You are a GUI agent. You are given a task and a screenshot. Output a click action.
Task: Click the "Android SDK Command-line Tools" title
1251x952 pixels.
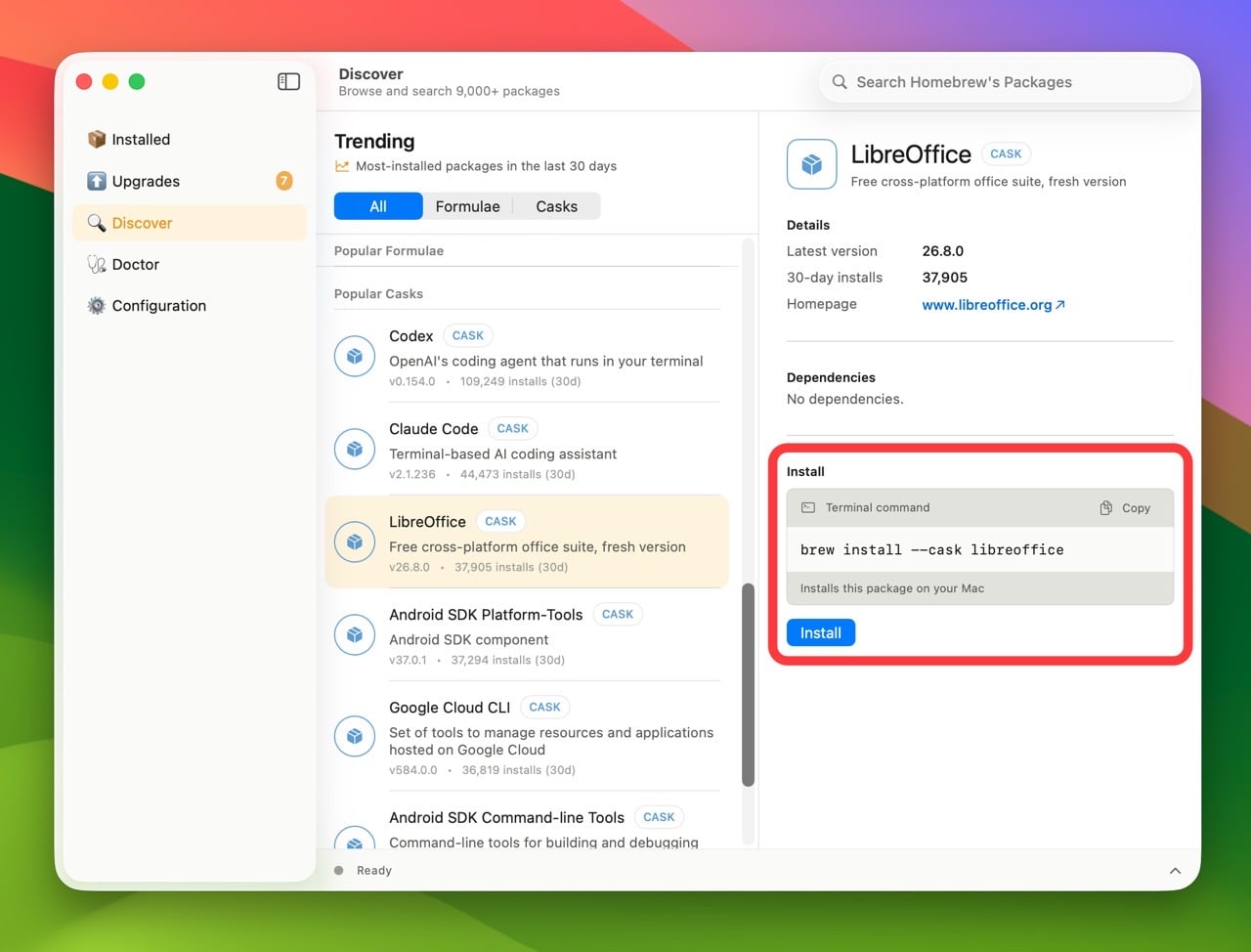pos(506,817)
